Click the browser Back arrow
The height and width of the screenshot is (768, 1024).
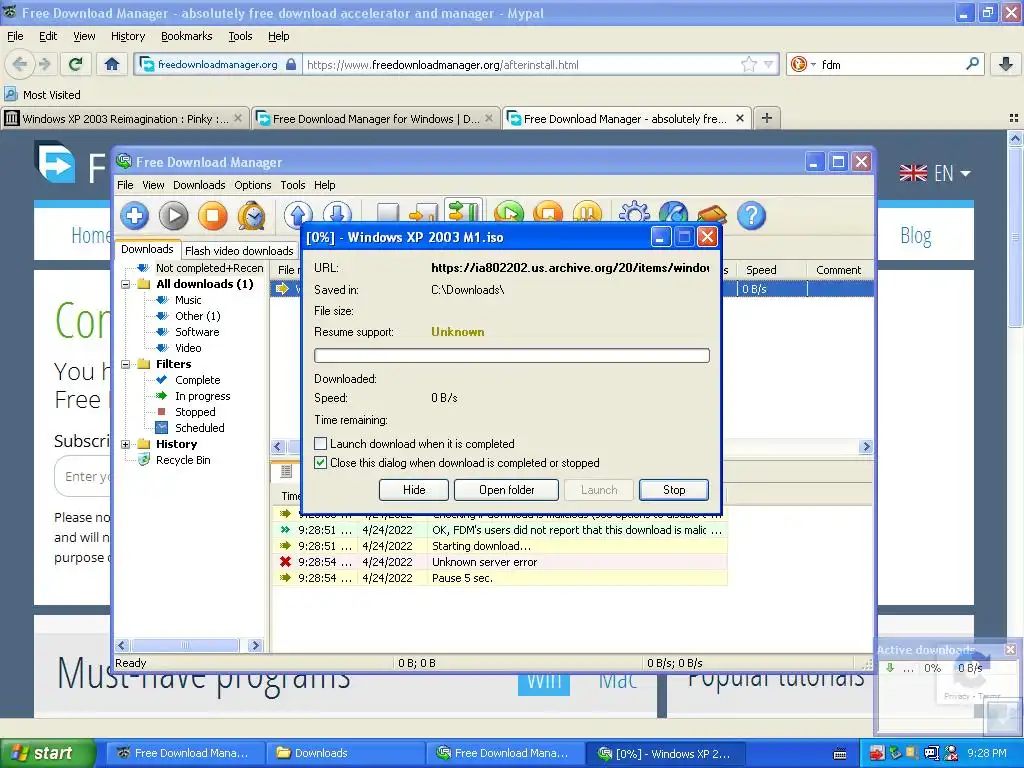[x=20, y=64]
